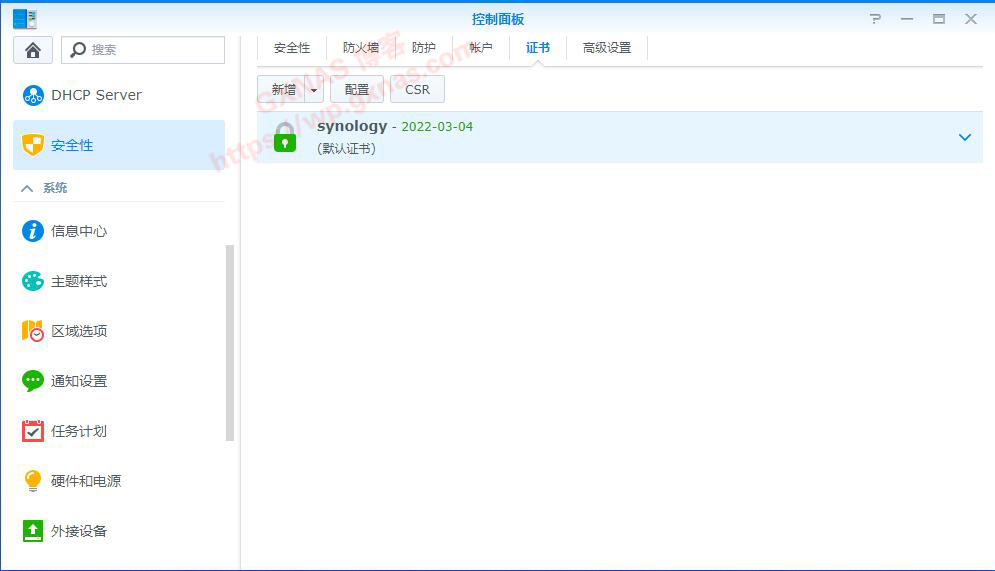The width and height of the screenshot is (995, 571).
Task: Click the sidebar vertical scrollbar
Action: [x=230, y=342]
